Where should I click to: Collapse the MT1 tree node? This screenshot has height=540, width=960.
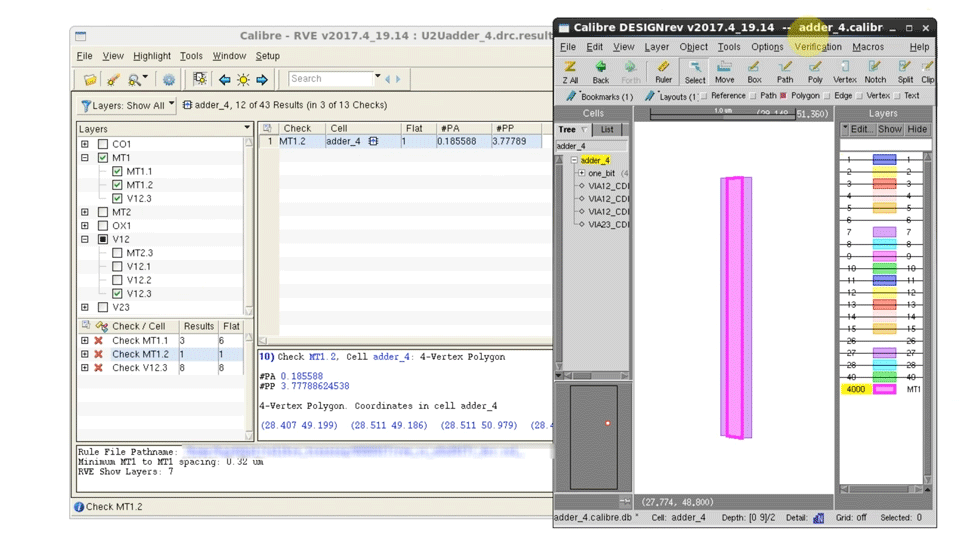coord(84,157)
